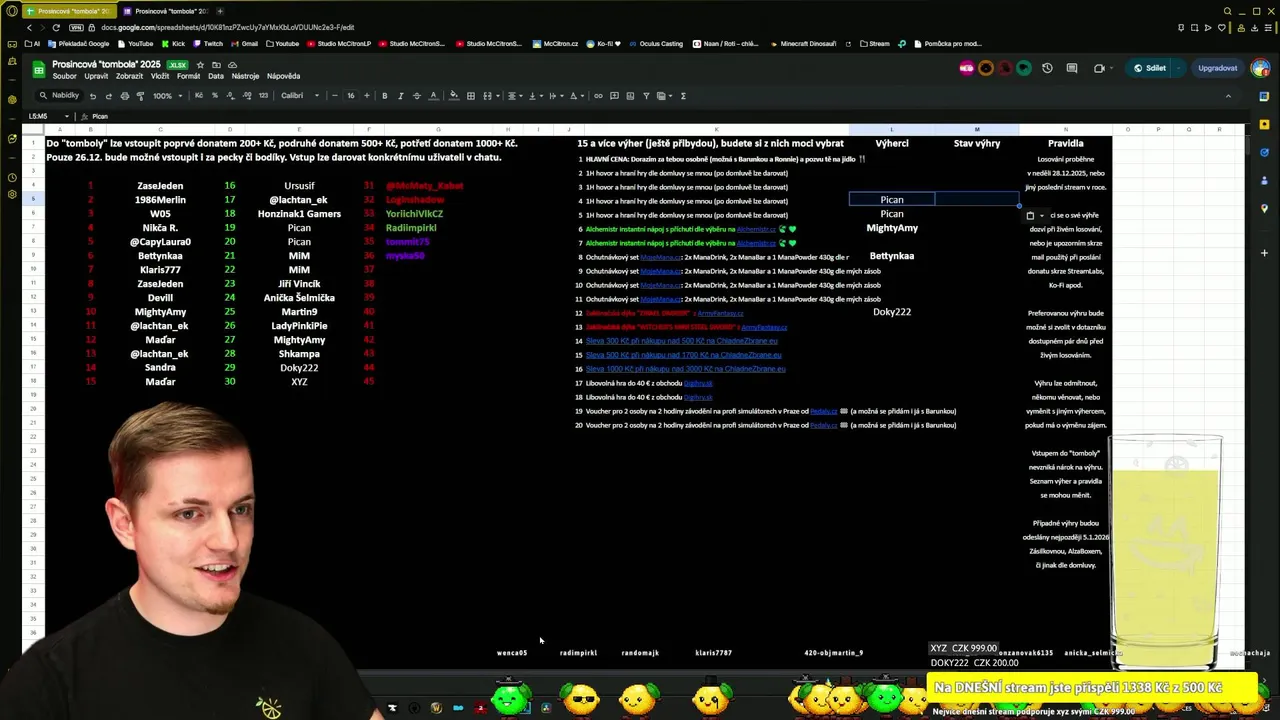Open the Soubor menu
This screenshot has height=720, width=1280.
(x=64, y=76)
